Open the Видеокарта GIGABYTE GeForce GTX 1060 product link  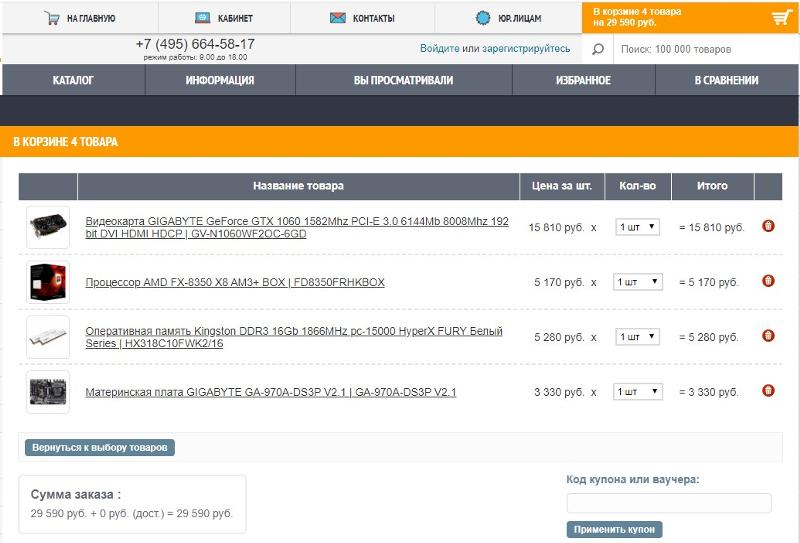pyautogui.click(x=297, y=228)
